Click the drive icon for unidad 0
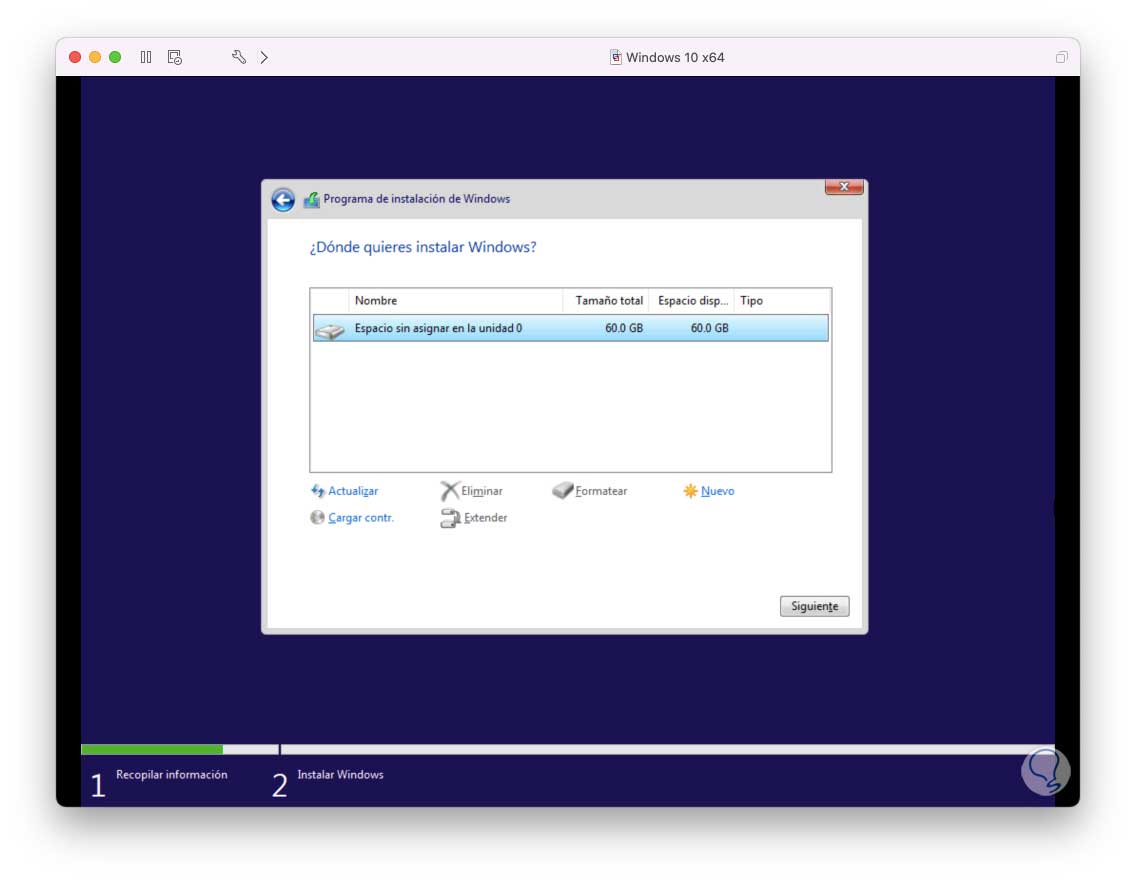Viewport: 1136px width, 881px height. point(330,330)
